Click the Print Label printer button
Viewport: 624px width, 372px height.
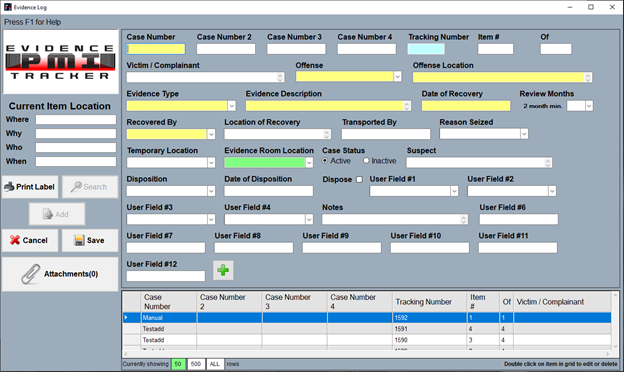pyautogui.click(x=30, y=187)
